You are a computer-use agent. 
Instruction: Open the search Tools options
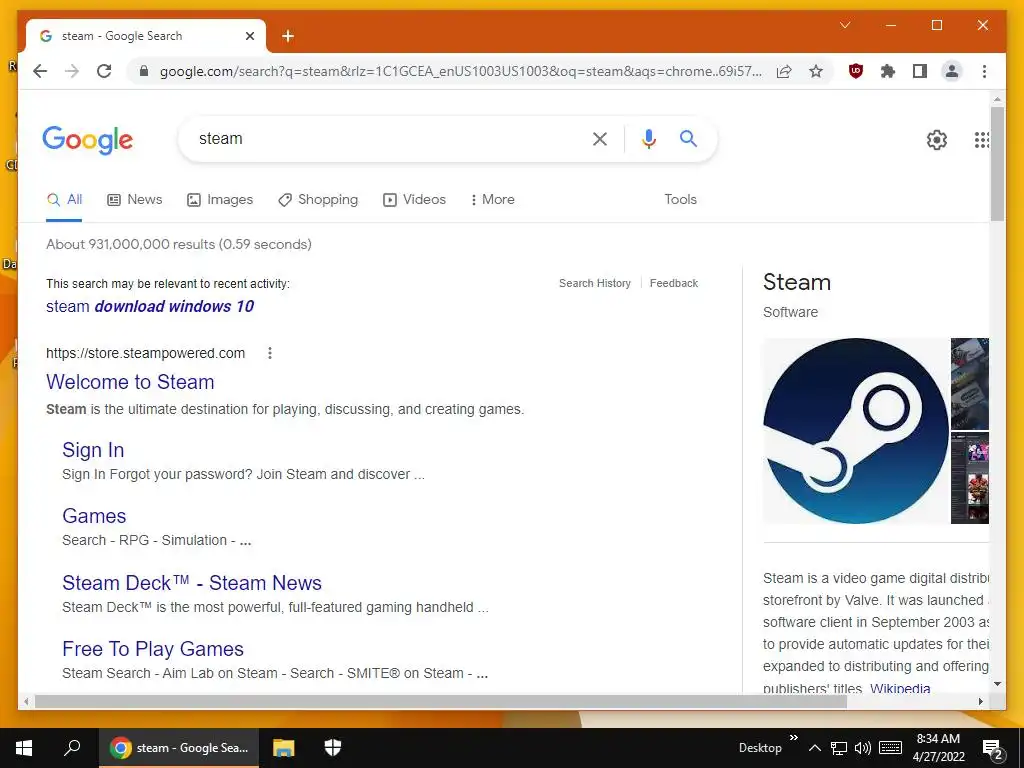680,200
